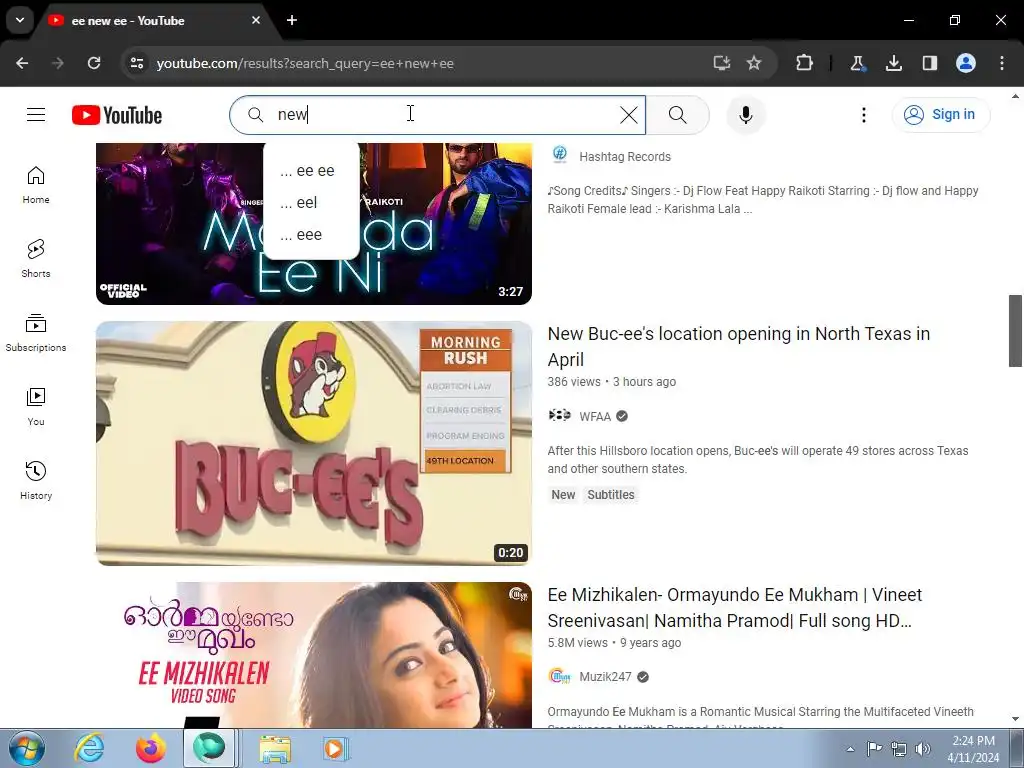Open the network tray icon
The height and width of the screenshot is (768, 1024).
click(899, 749)
